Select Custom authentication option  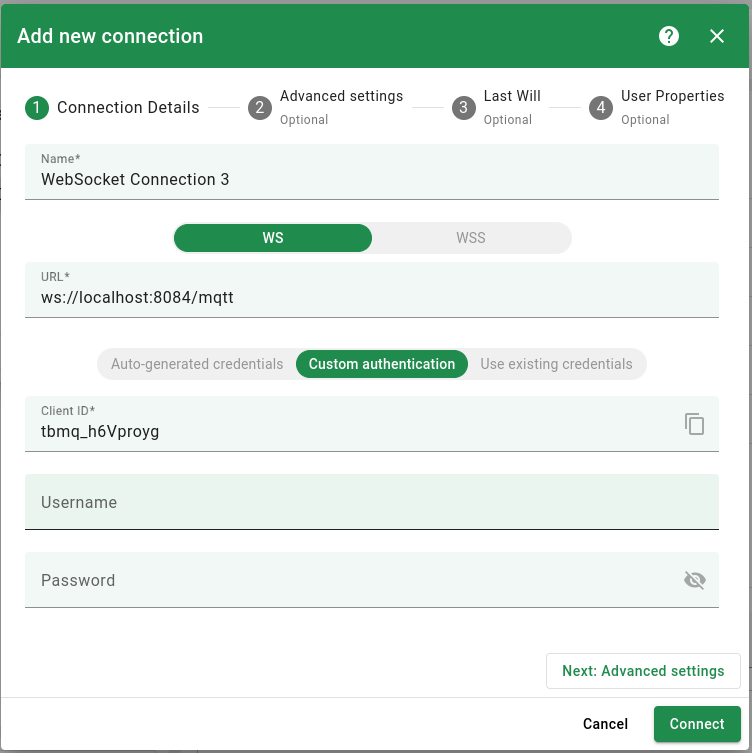click(x=381, y=364)
